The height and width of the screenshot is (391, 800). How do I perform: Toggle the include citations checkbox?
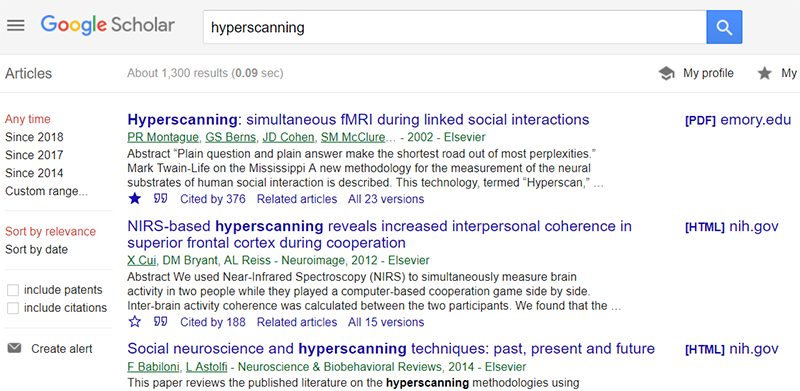click(13, 308)
